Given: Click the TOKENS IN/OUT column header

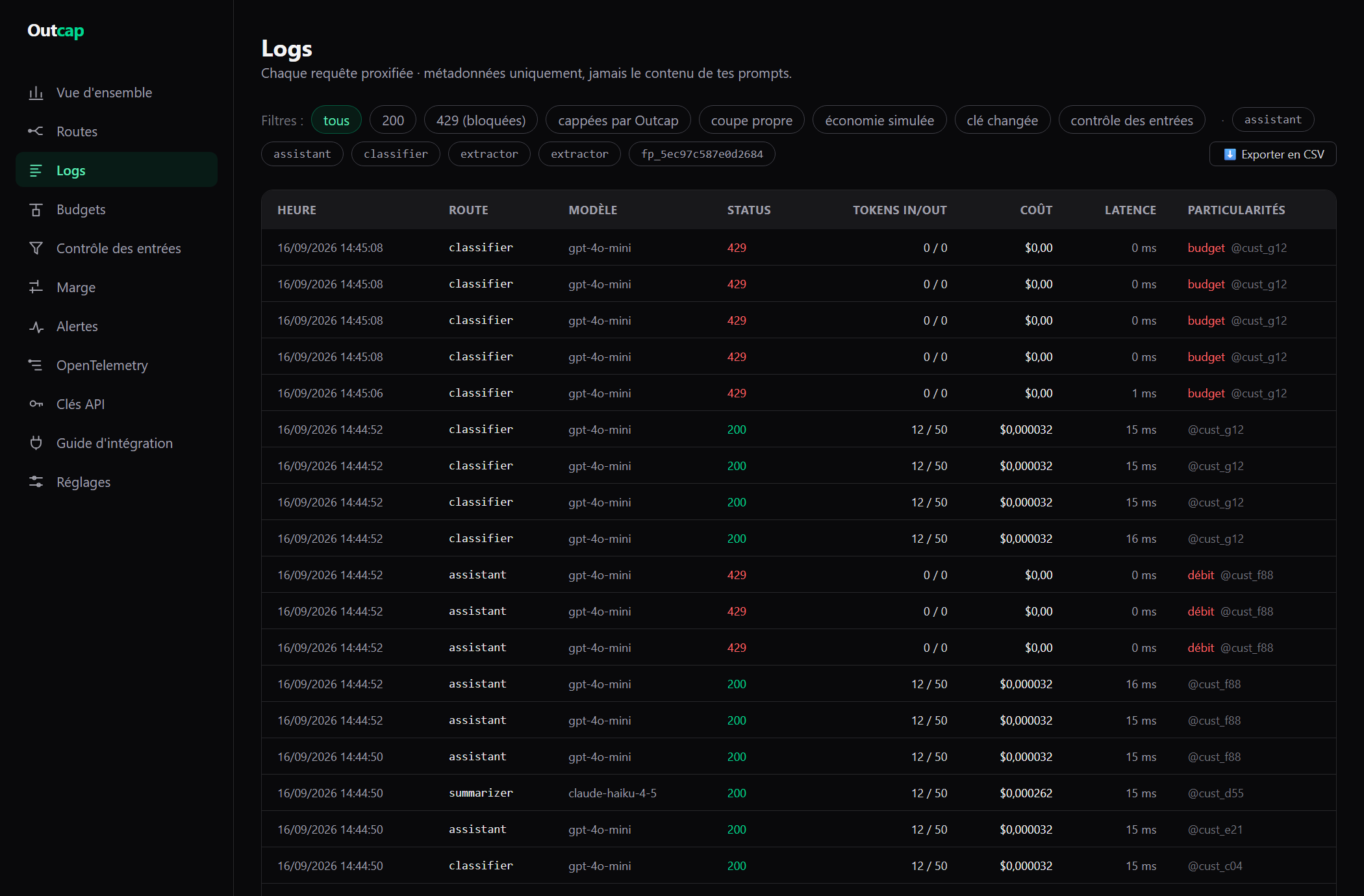Looking at the screenshot, I should (x=900, y=210).
